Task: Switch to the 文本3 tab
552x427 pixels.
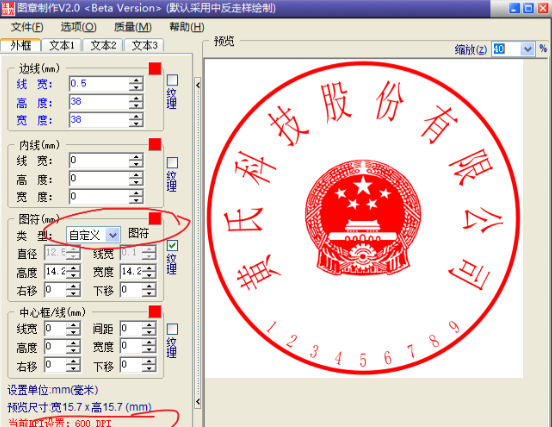Action: point(144,45)
